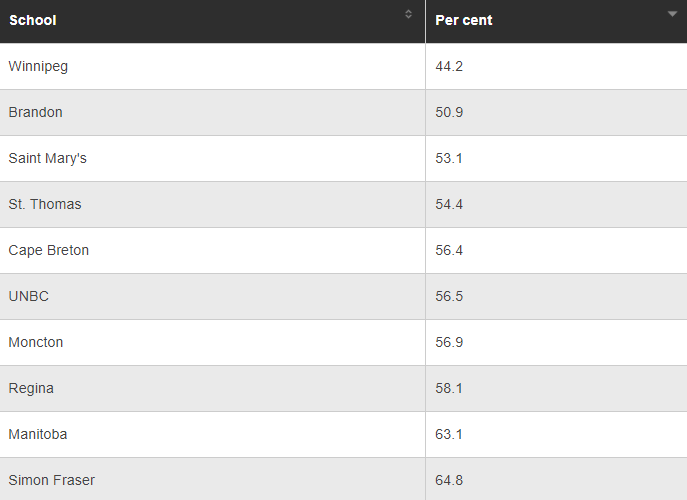Click the 44.2 per cent value
Image resolution: width=687 pixels, height=500 pixels.
tap(449, 66)
